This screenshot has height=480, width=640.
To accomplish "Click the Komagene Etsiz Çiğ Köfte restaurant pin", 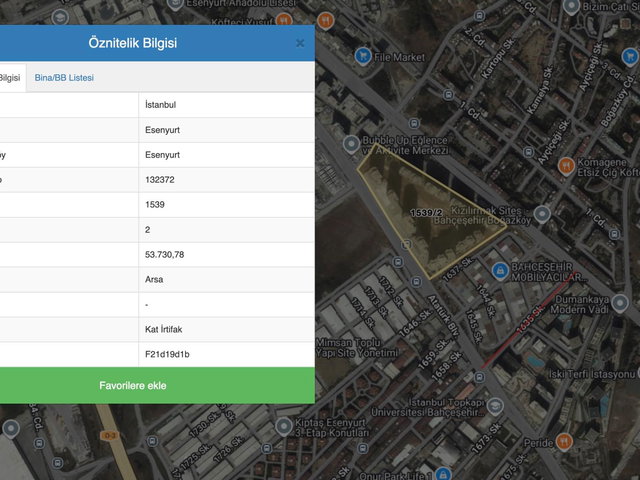I will [566, 166].
